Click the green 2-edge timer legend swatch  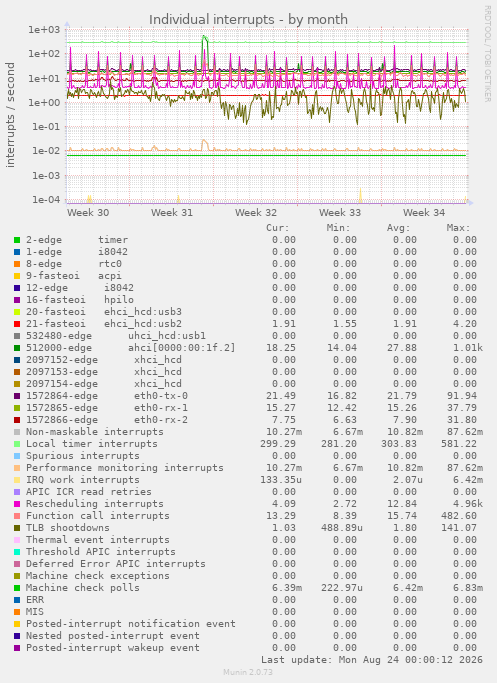point(17,240)
